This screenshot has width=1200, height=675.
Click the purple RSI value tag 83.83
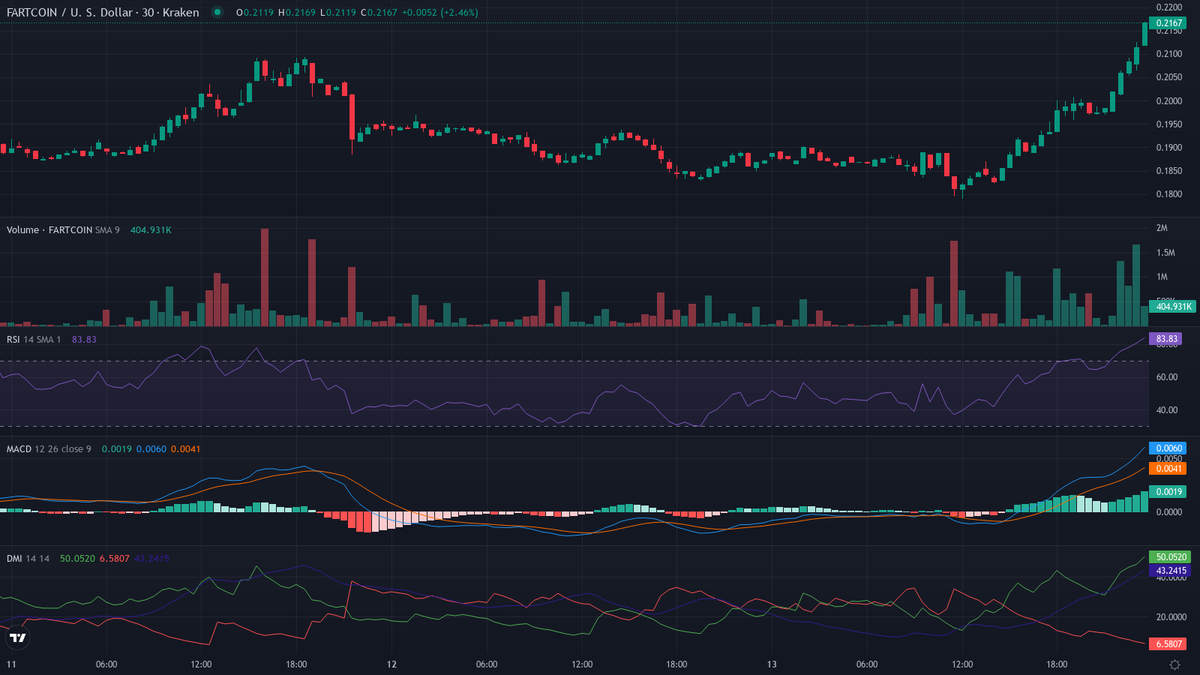point(1166,339)
